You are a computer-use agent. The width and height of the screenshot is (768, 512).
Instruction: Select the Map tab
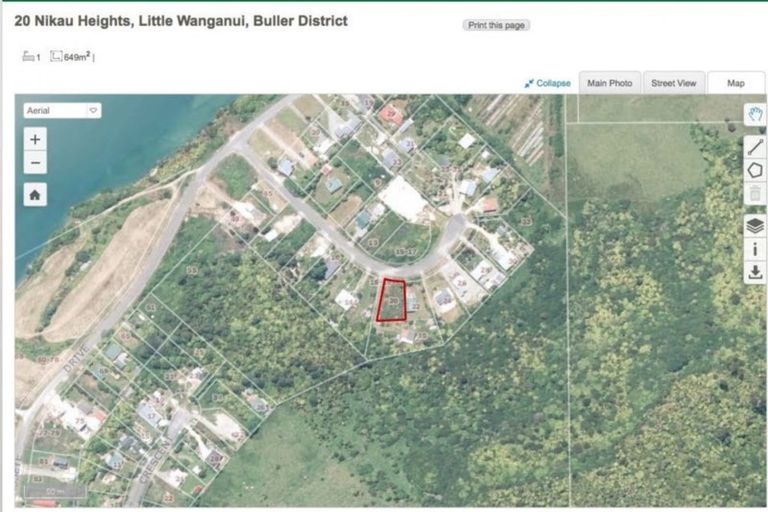[735, 83]
